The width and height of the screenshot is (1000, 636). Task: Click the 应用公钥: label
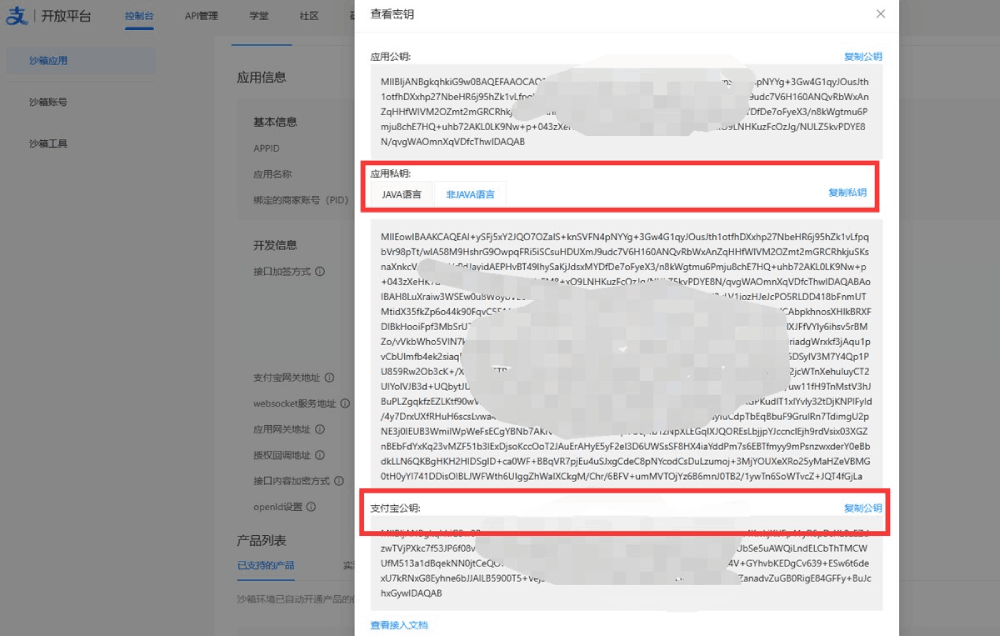click(x=390, y=56)
